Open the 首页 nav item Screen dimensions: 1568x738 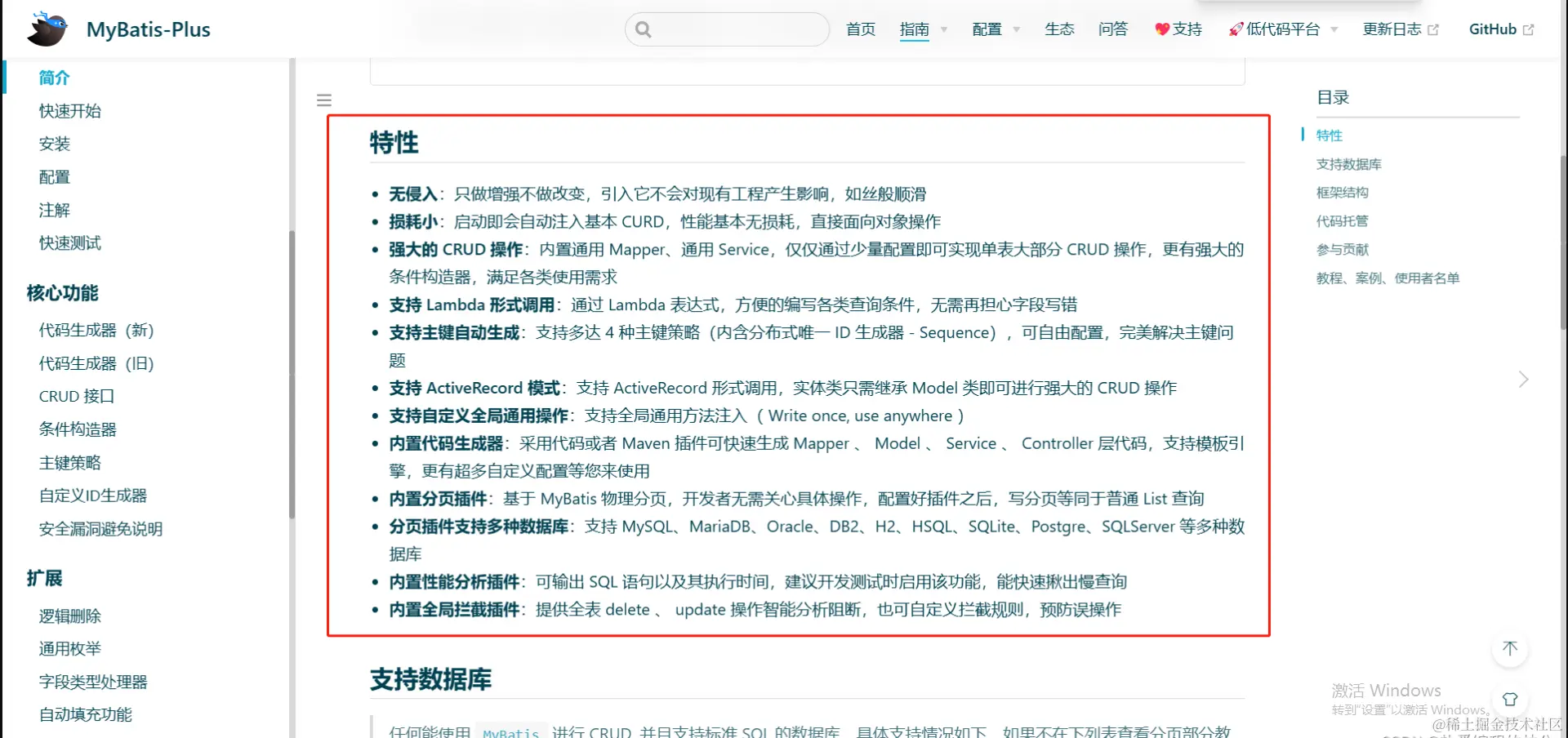861,29
